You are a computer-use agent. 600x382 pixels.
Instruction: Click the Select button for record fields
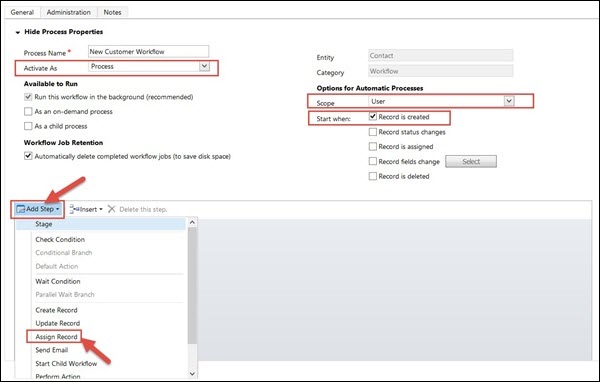click(x=471, y=162)
